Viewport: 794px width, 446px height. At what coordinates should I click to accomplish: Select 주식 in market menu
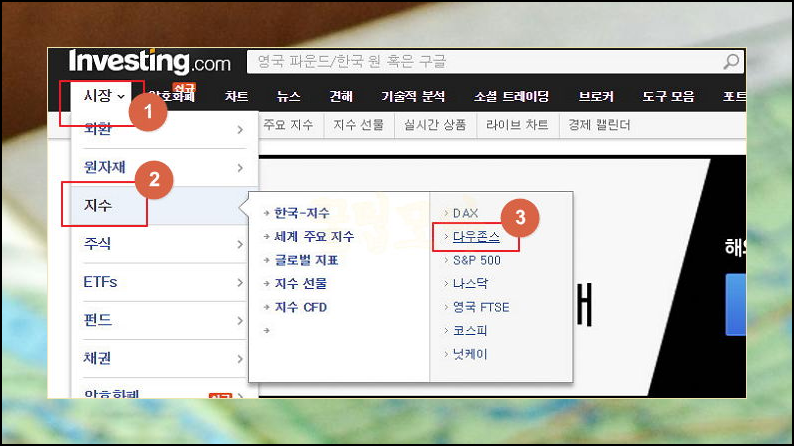[x=97, y=244]
